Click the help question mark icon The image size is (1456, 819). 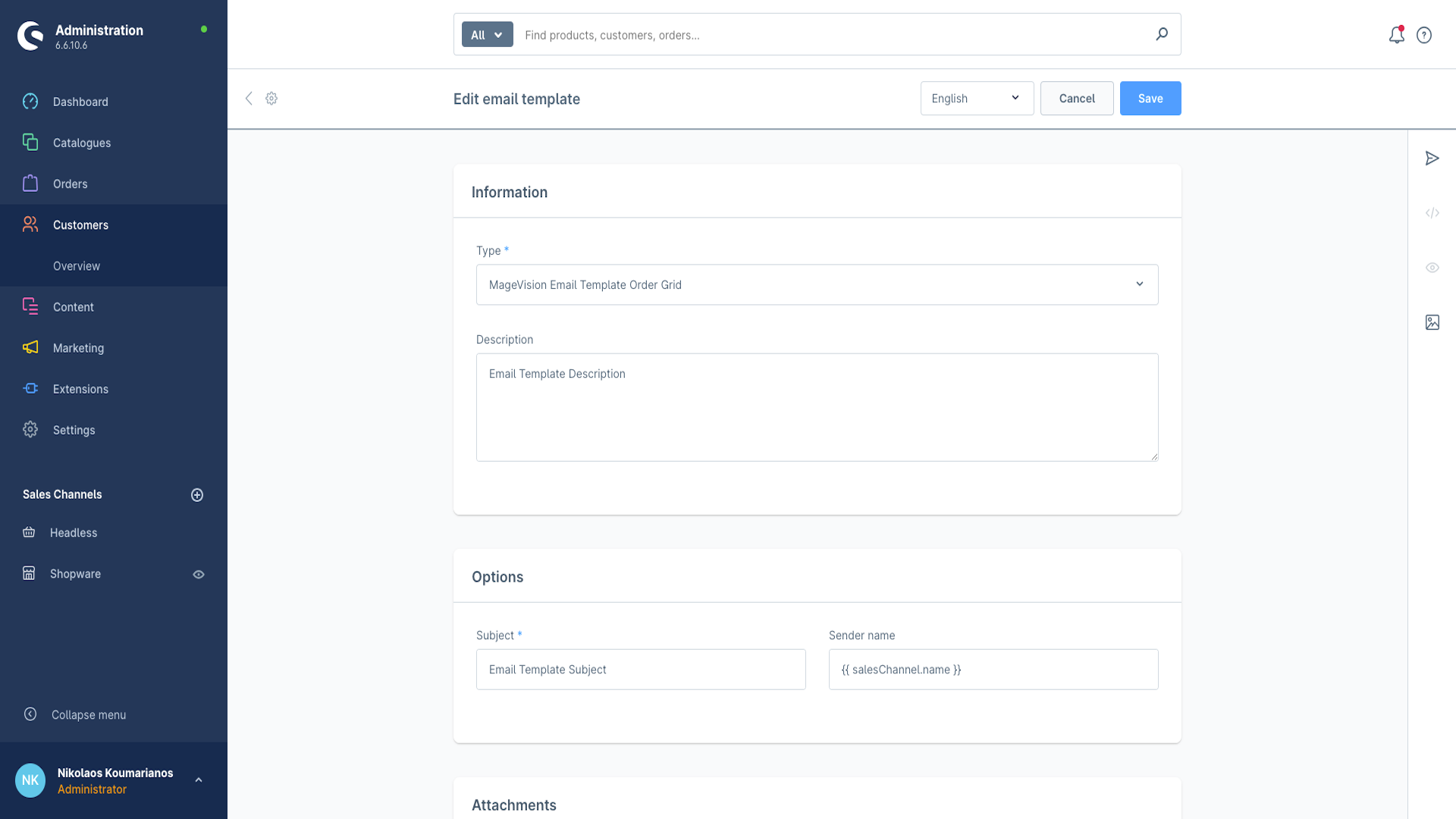click(x=1424, y=35)
